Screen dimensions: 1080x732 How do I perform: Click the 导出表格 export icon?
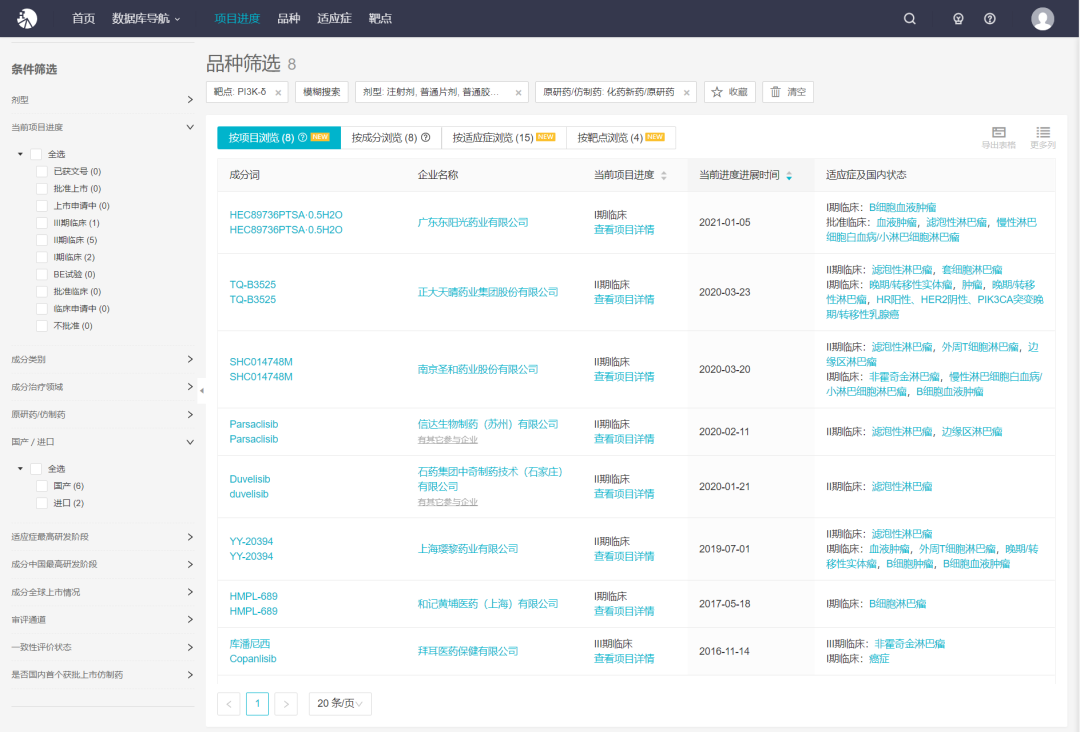pos(999,132)
